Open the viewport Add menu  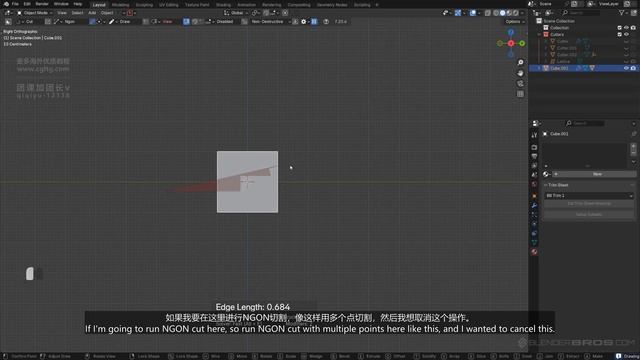(92, 13)
